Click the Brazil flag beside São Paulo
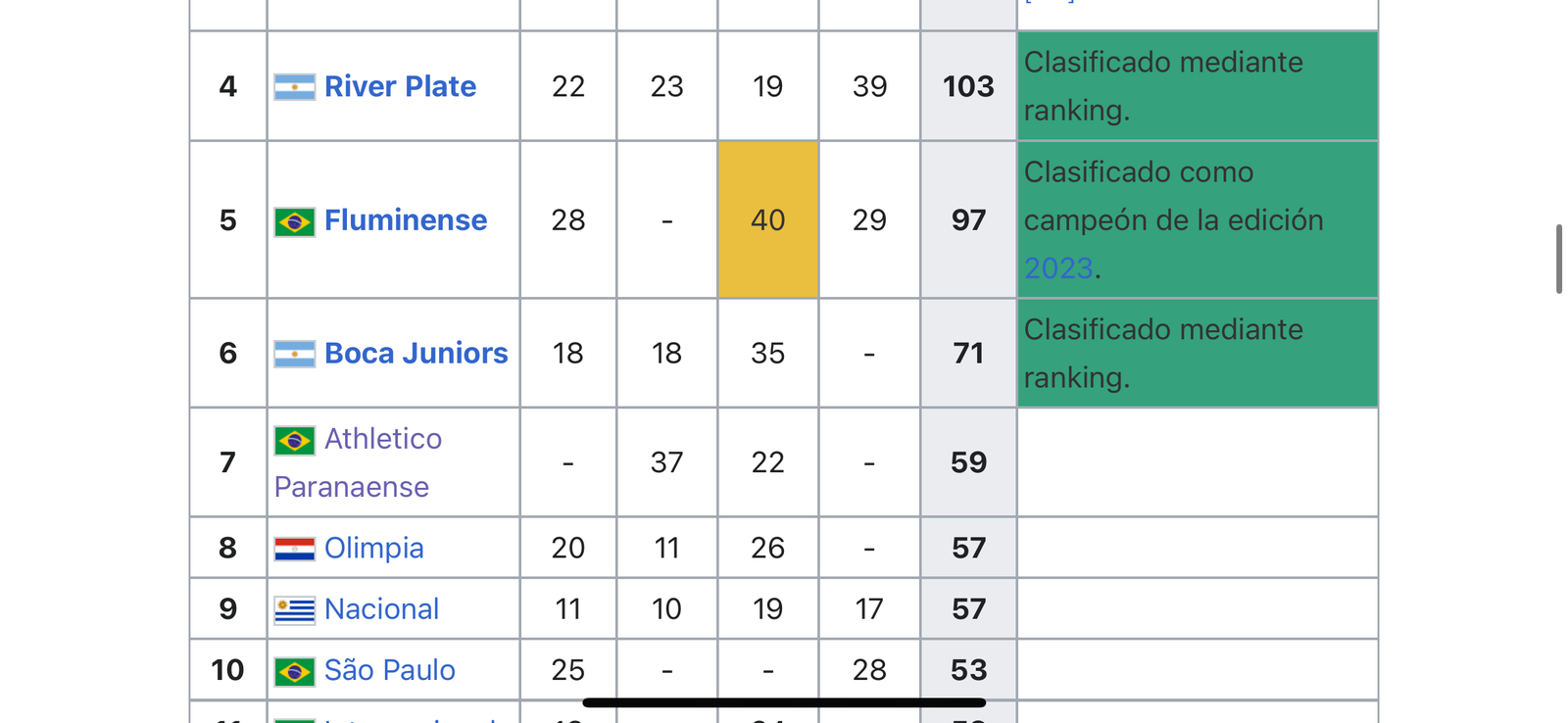The width and height of the screenshot is (1568, 723). point(295,671)
